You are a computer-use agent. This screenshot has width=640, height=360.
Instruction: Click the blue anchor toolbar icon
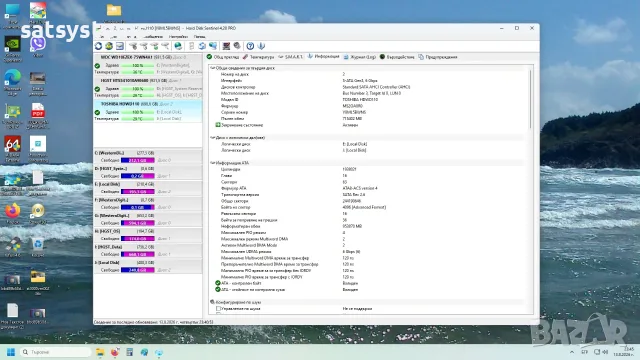[261, 46]
